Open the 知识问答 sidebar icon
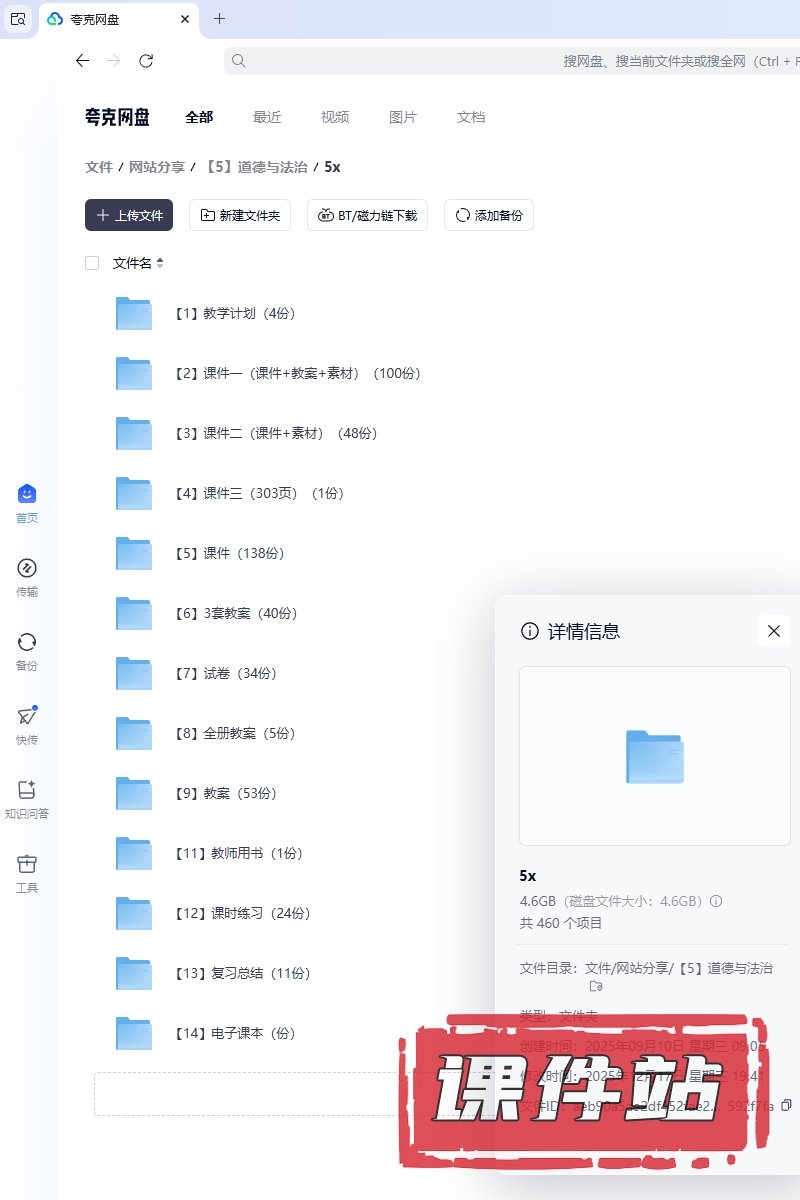Viewport: 800px width, 1200px height. [27, 790]
